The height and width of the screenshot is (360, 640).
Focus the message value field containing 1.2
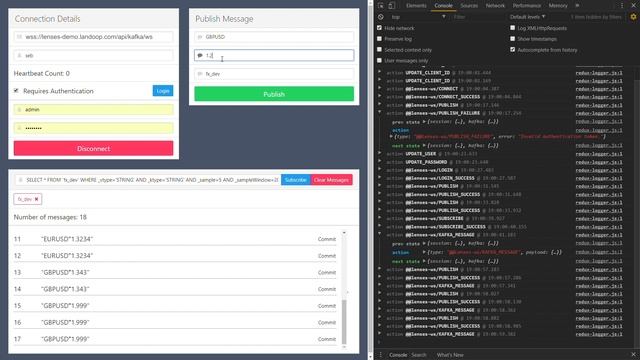274,56
